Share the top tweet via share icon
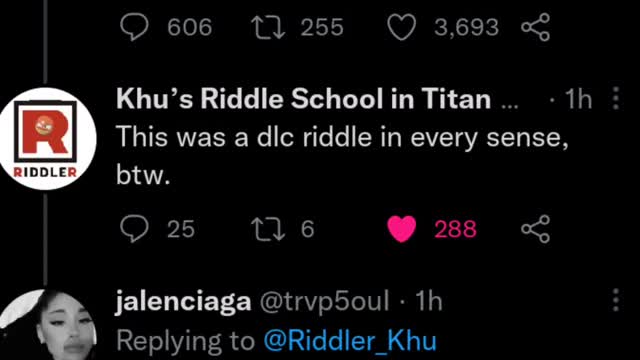Image resolution: width=640 pixels, height=360 pixels. tap(536, 27)
